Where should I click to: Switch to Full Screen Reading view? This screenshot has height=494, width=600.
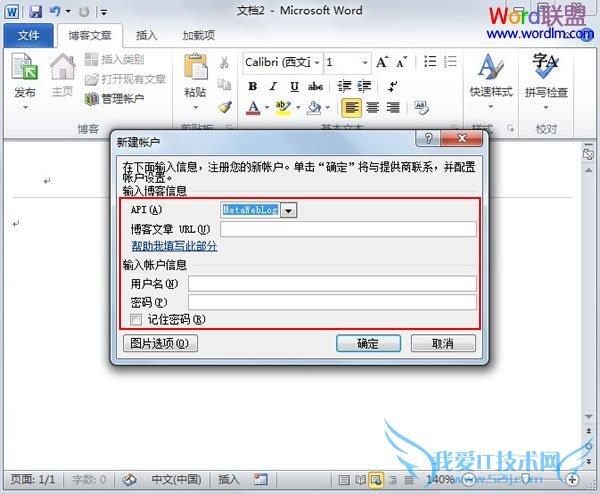[360, 480]
